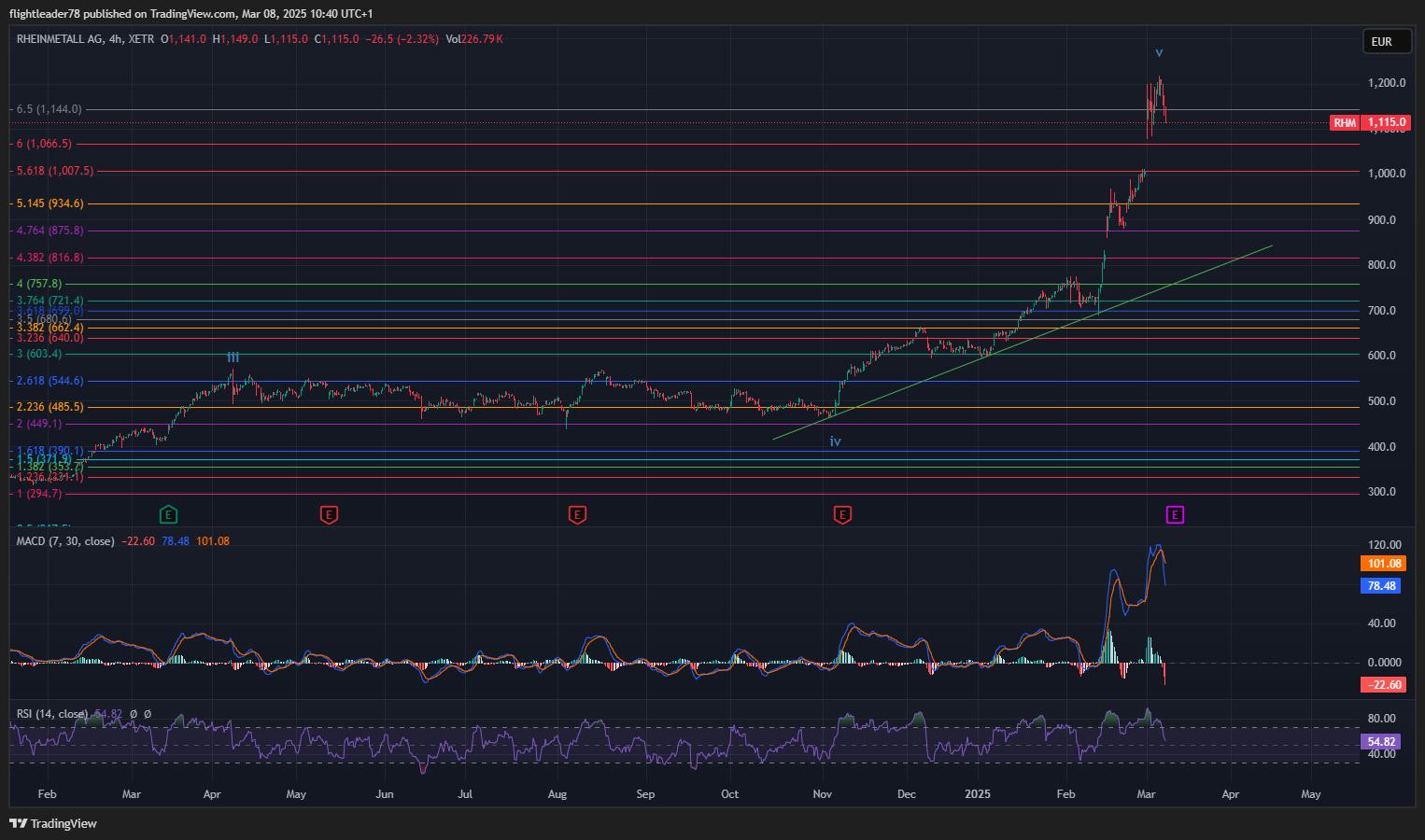Screen dimensions: 1425x840
Task: Click the blue MACD value tag 78.48
Action: click(x=1381, y=586)
